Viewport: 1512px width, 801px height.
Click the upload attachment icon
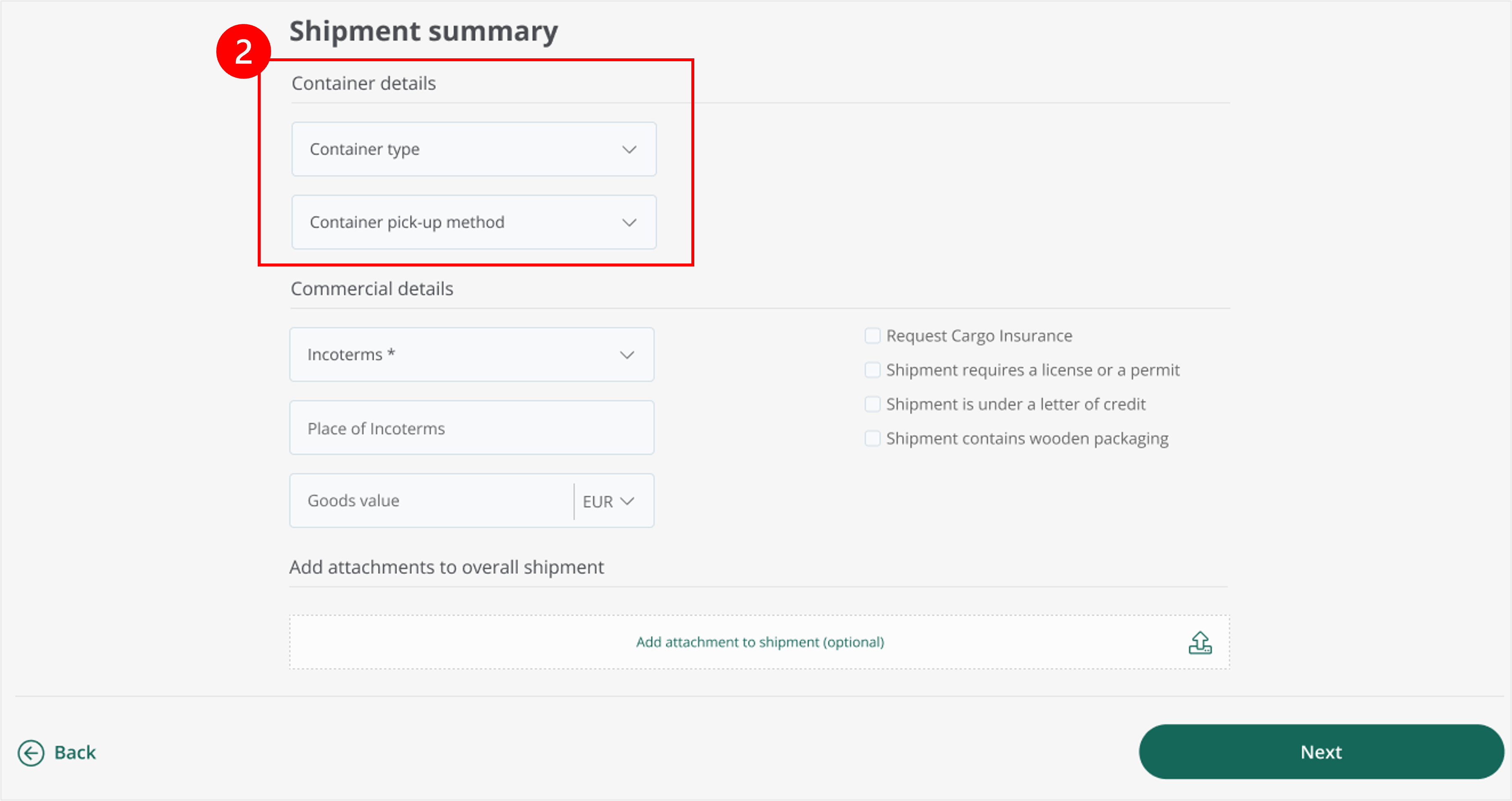[x=1200, y=642]
